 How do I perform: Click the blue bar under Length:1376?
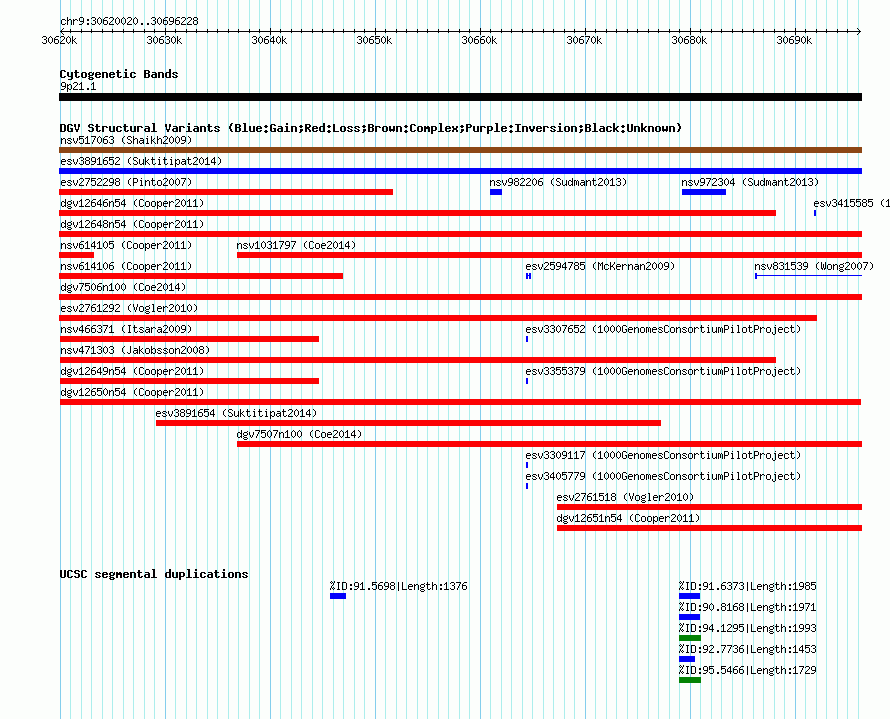tap(338, 596)
